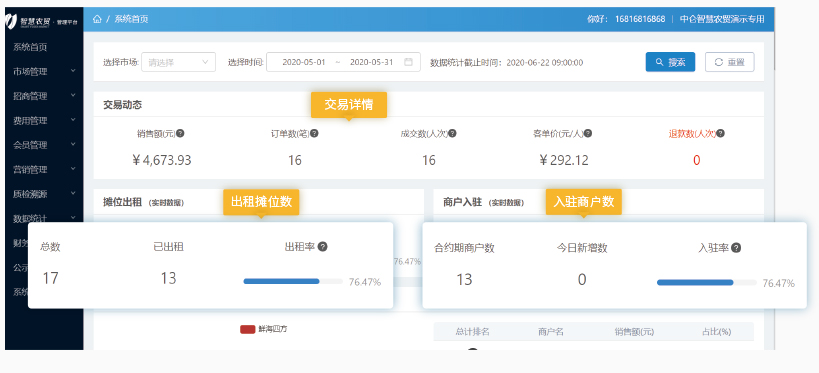
Task: Select 营销管理 in the sidebar
Action: click(x=44, y=169)
